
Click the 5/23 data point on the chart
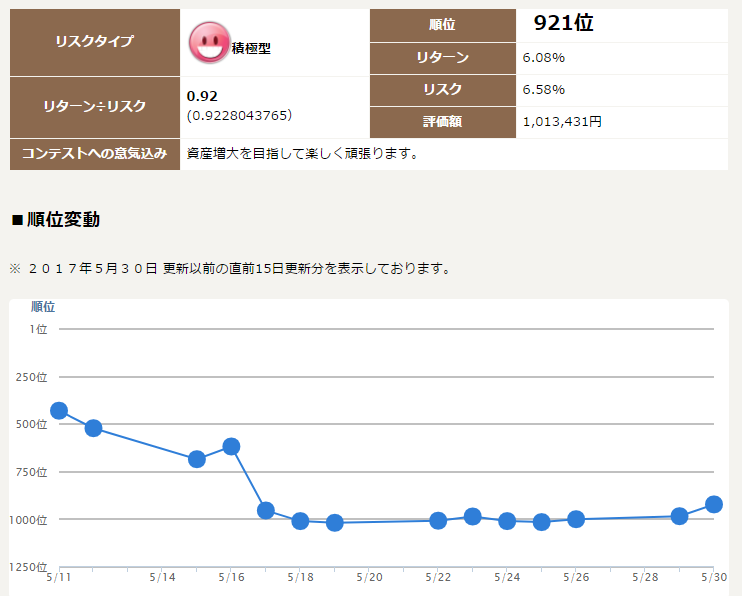point(473,516)
